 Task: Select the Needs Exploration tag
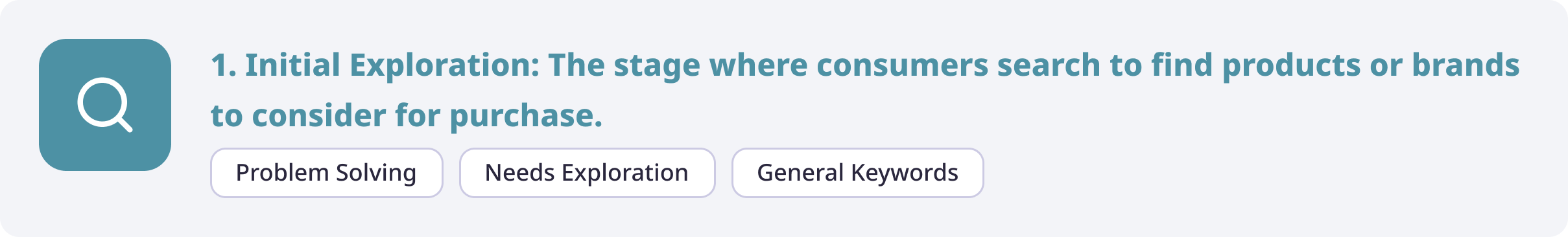click(x=588, y=173)
